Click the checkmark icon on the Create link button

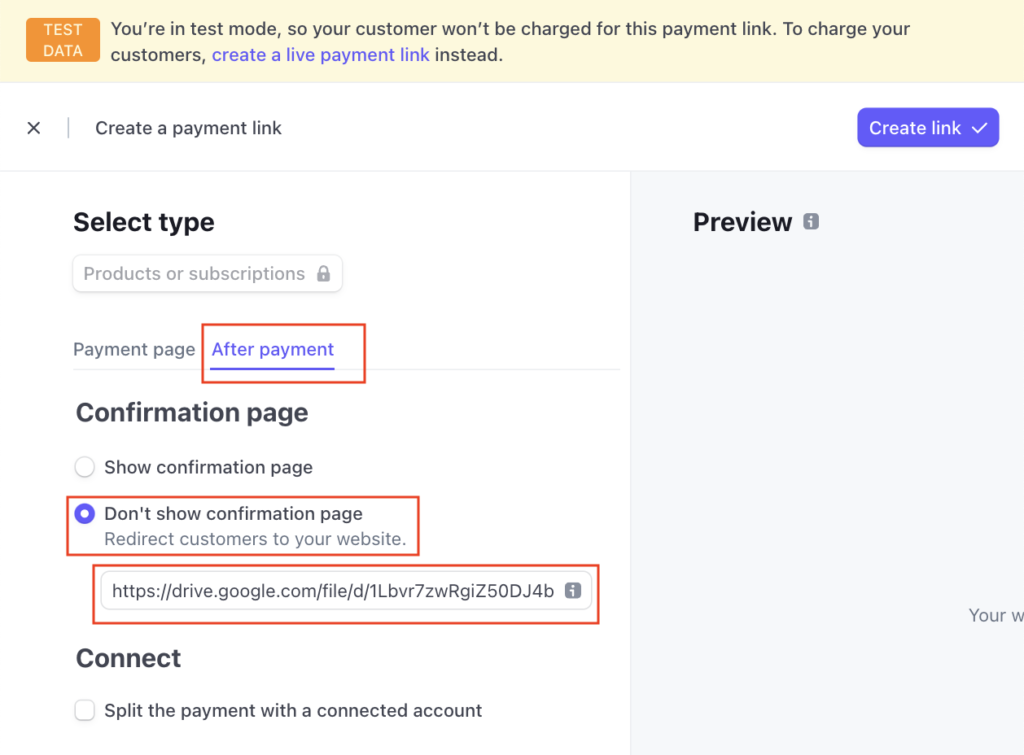coord(979,128)
